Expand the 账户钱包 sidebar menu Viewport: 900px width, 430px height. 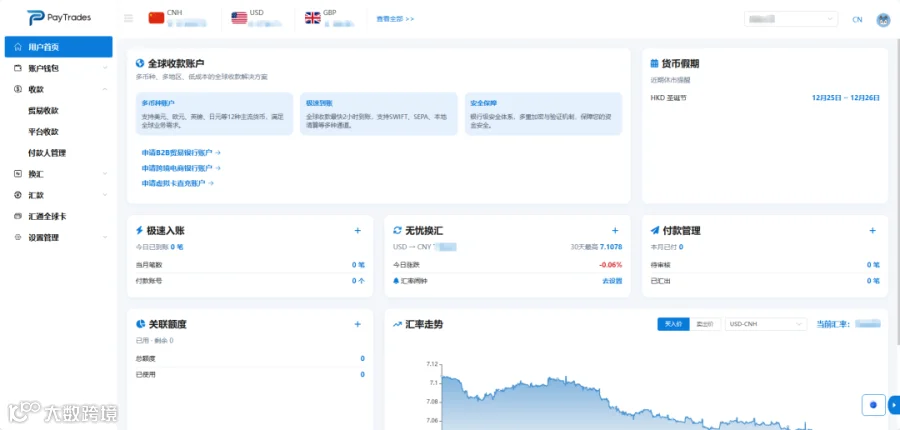pos(59,68)
